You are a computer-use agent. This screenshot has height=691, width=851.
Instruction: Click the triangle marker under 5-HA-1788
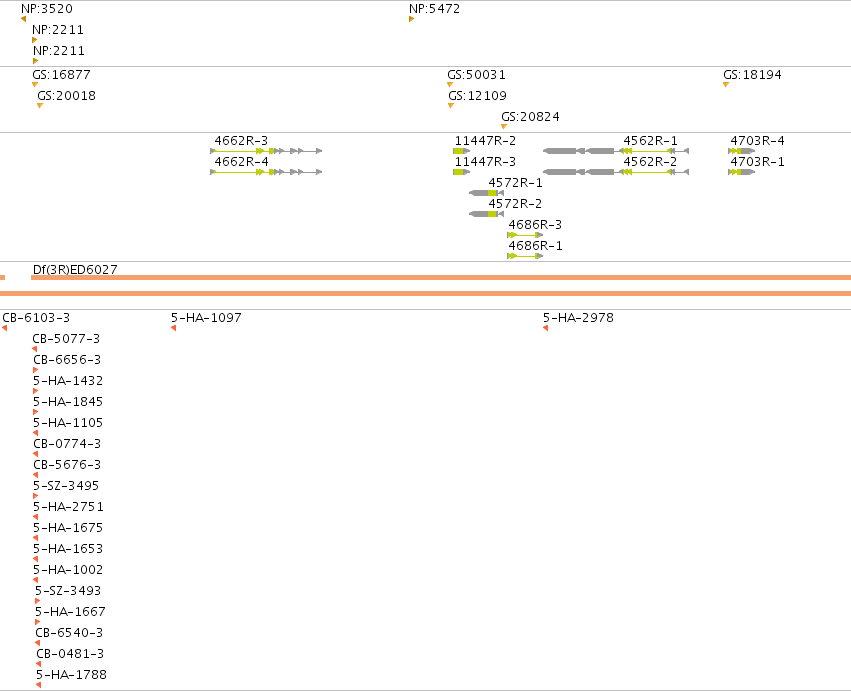[39, 685]
